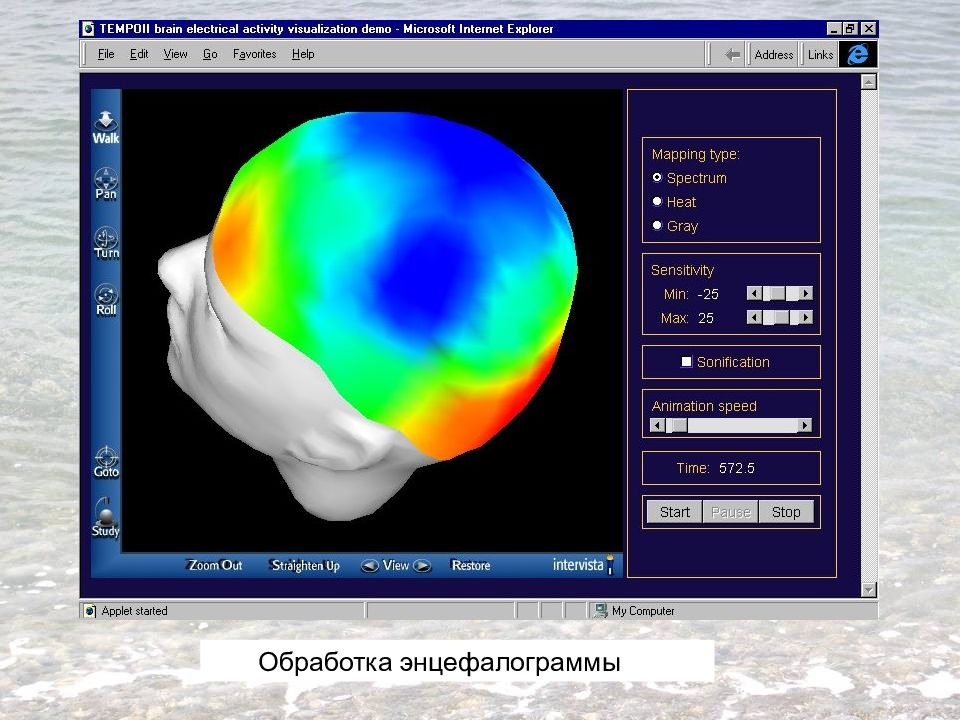Click the Goto crosshair tool
960x720 pixels.
pos(106,462)
